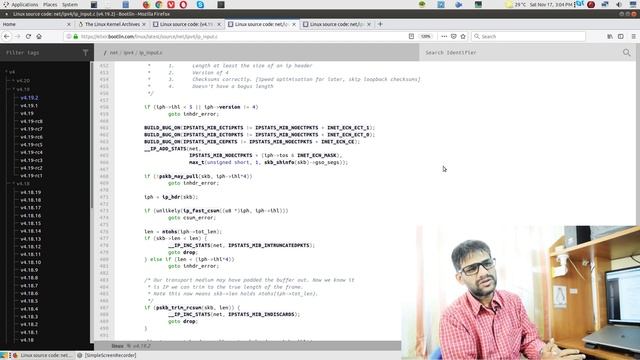This screenshot has width=640, height=360.
Task: Select version v4.18.19 in the tree
Action: [x=31, y=192]
